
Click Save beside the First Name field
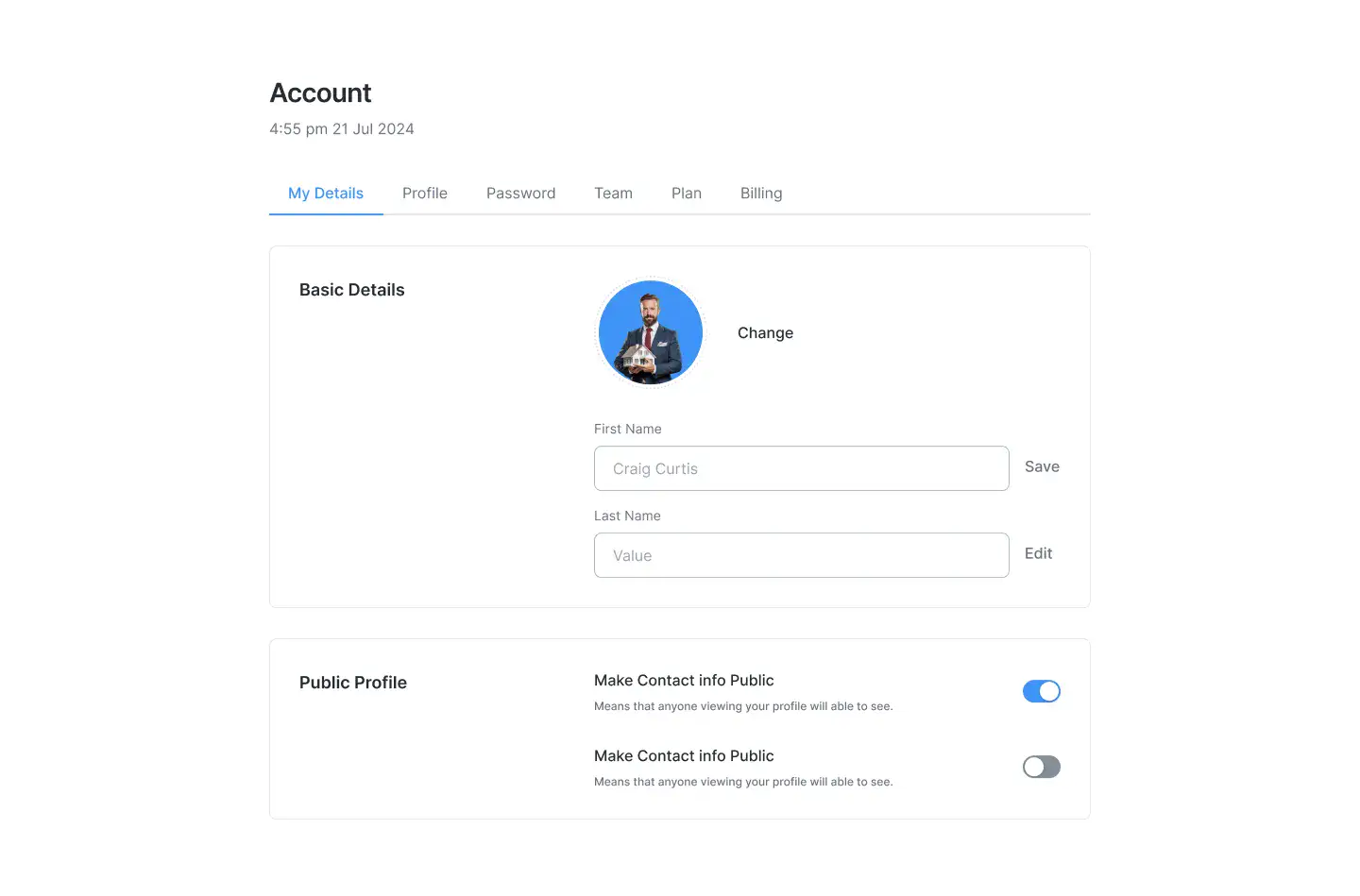point(1042,466)
